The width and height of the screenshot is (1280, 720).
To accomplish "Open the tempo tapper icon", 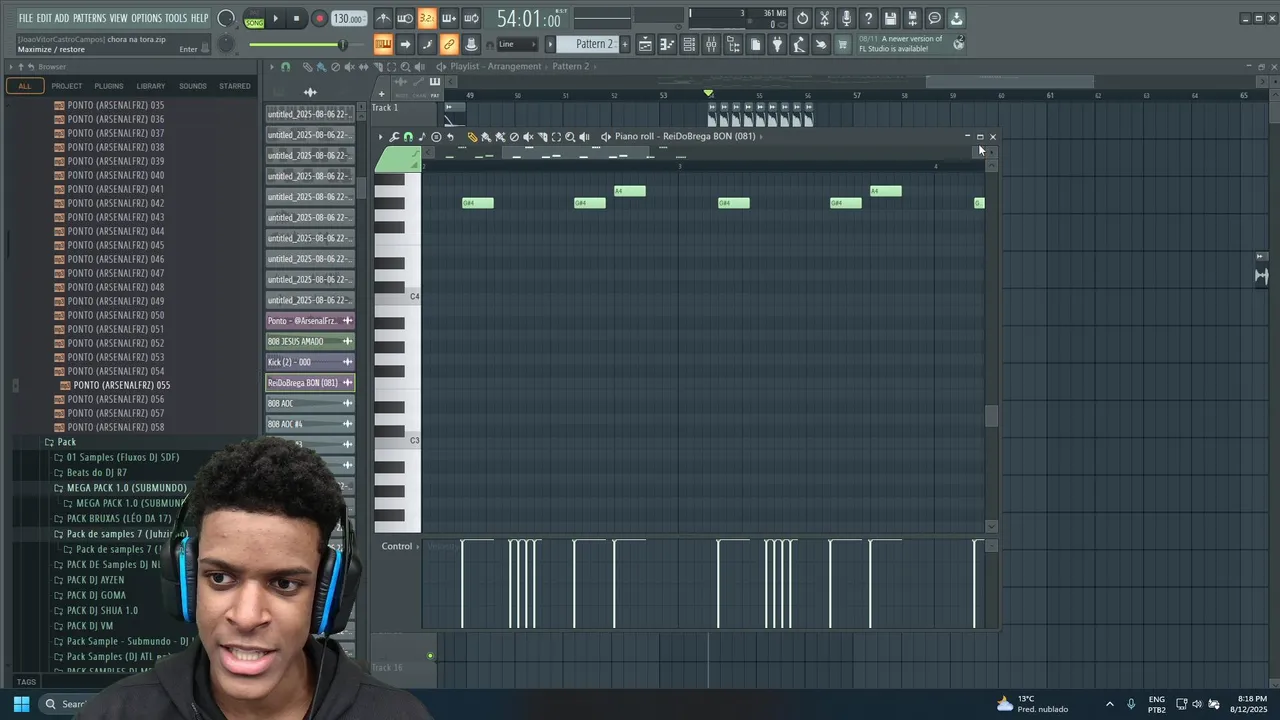I will 799,44.
